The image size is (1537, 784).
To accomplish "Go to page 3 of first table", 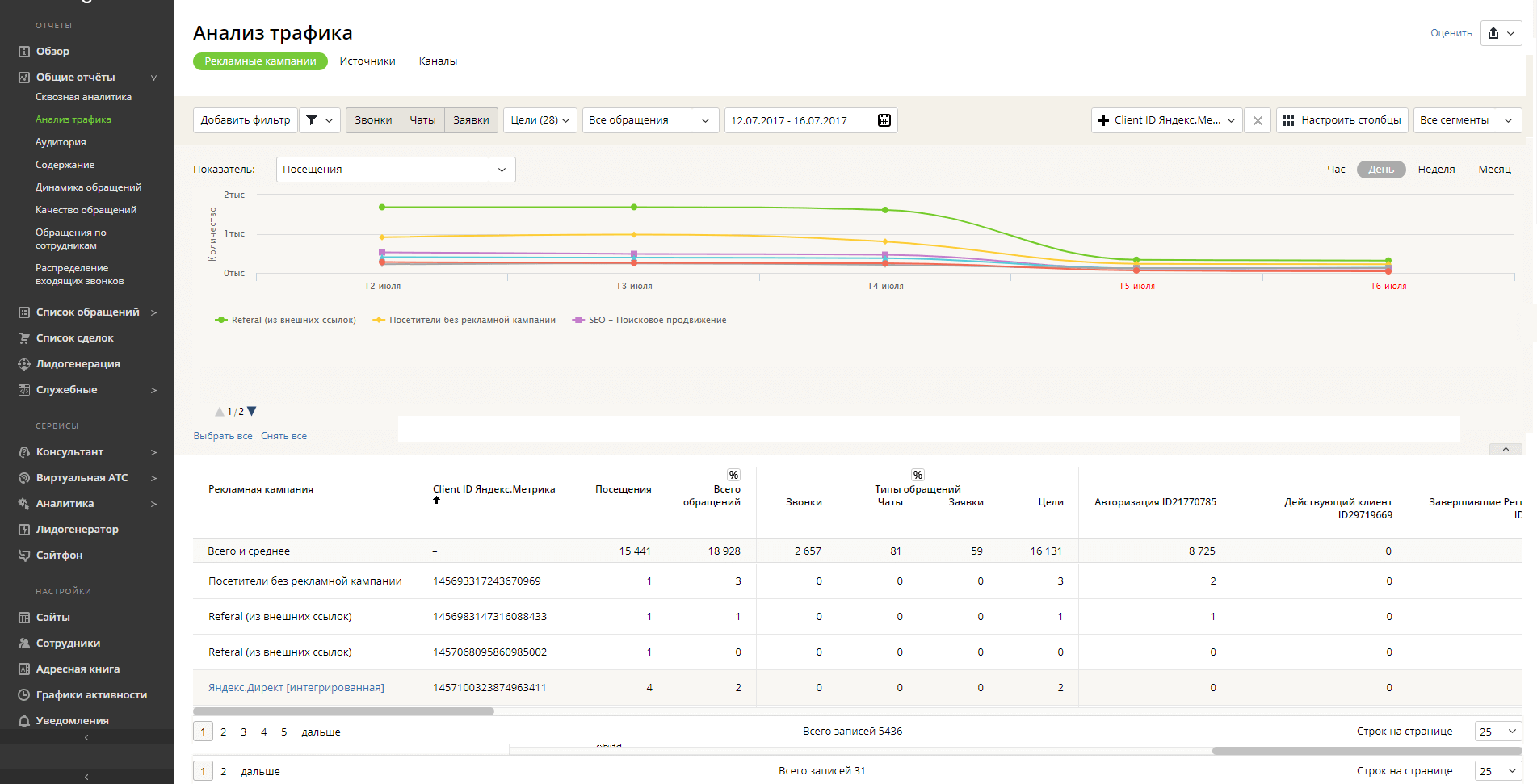I will [x=243, y=732].
